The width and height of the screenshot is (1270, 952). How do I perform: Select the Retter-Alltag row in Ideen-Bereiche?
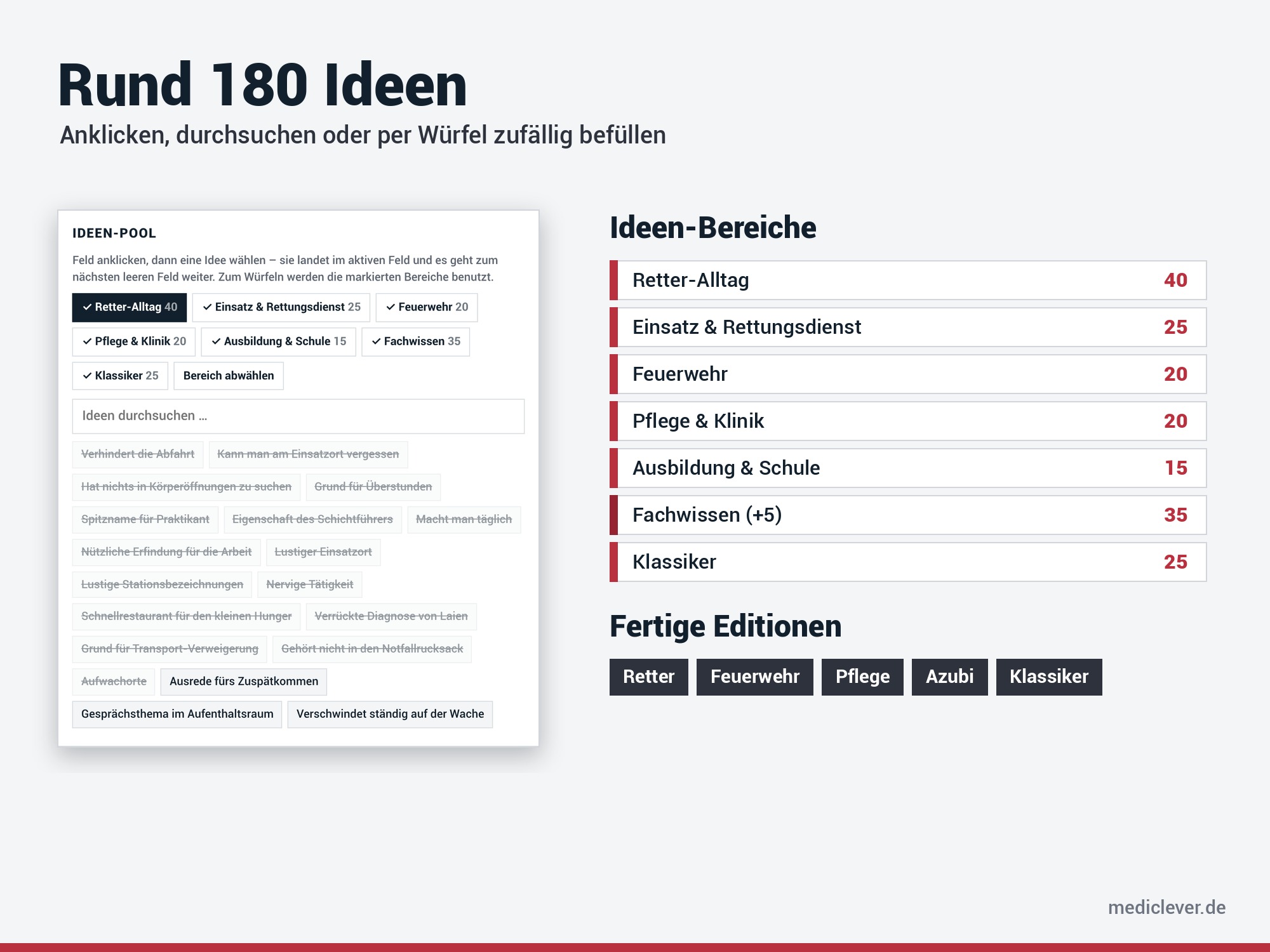(x=908, y=280)
